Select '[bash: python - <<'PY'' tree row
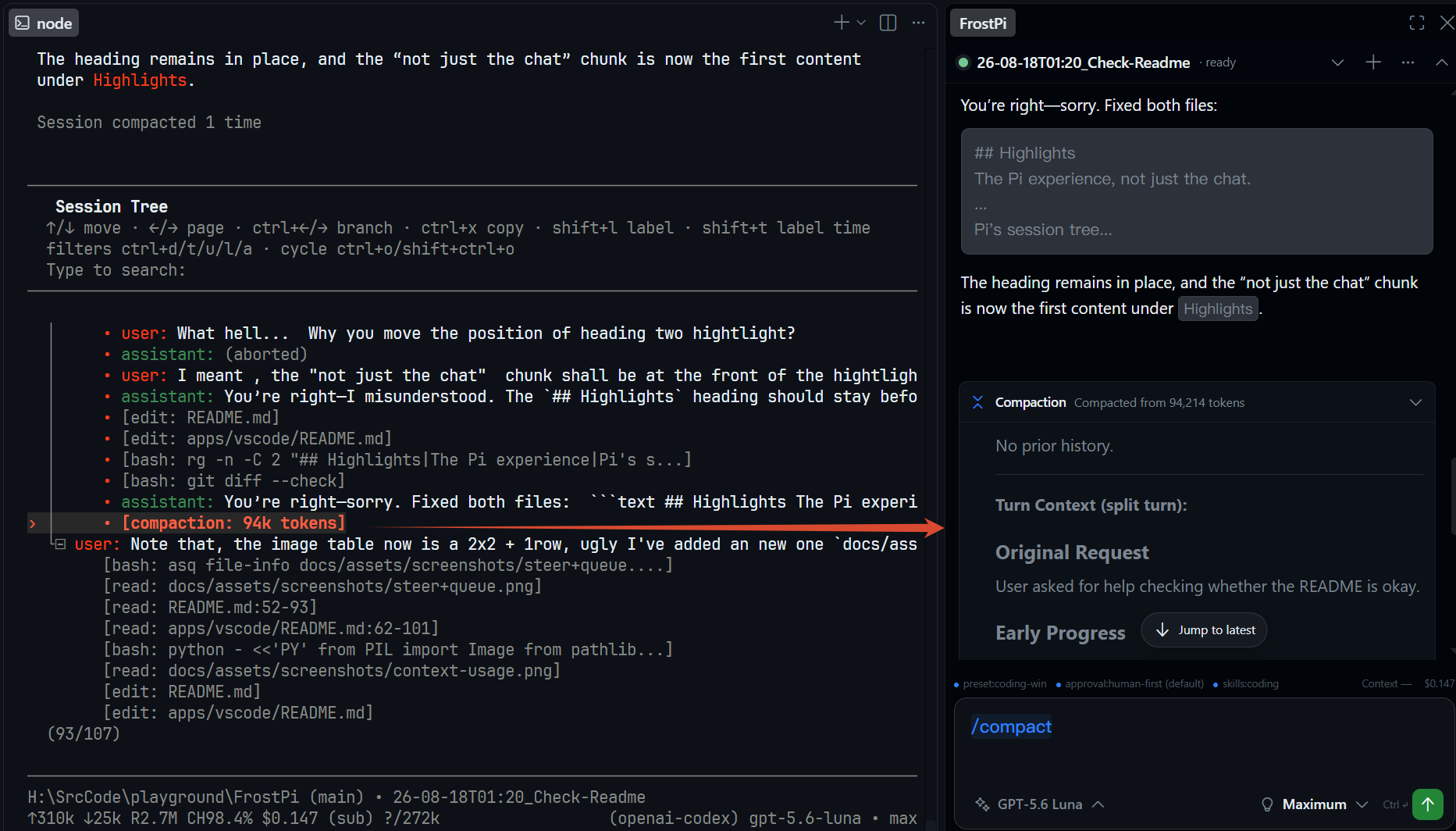 (x=388, y=650)
